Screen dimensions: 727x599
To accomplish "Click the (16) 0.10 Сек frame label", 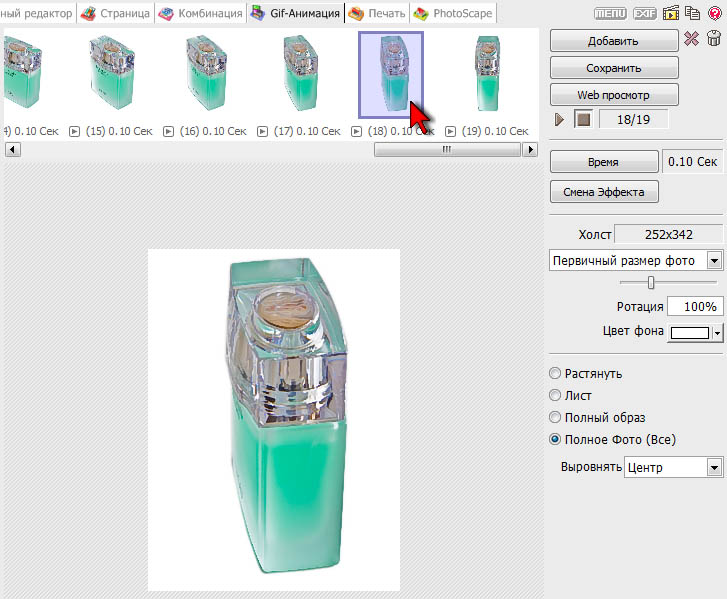I will coord(213,132).
